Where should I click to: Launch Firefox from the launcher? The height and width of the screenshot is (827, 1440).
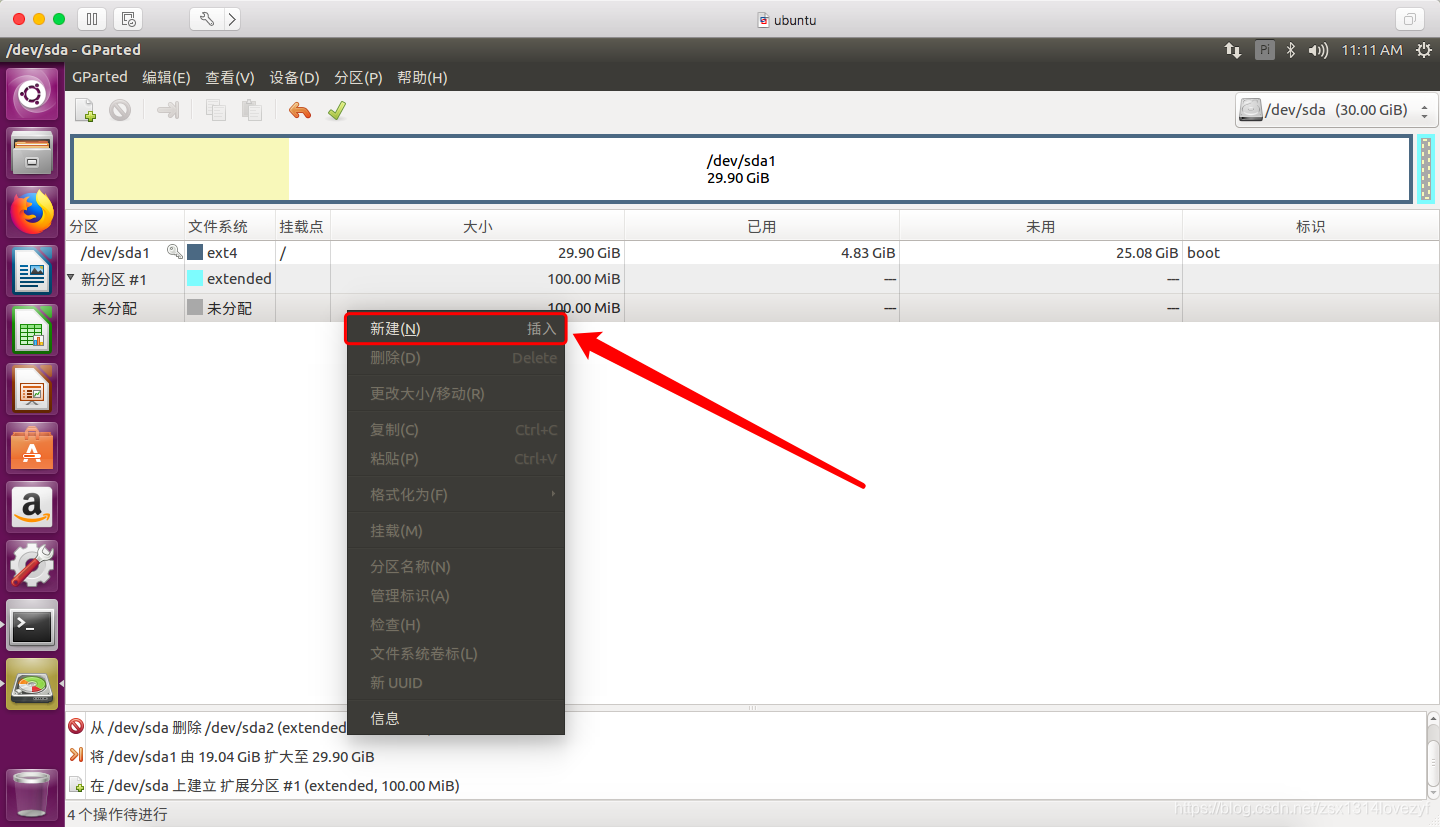pos(32,212)
